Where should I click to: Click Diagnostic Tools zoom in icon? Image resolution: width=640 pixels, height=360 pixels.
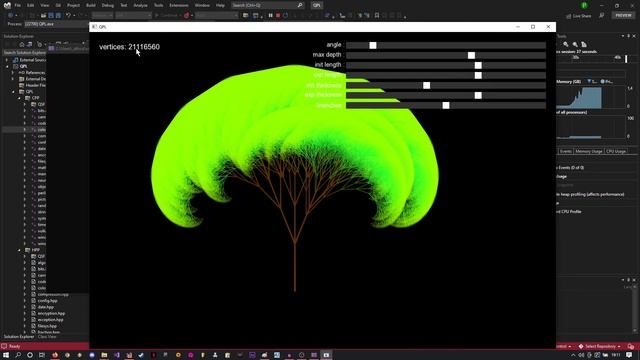click(566, 44)
